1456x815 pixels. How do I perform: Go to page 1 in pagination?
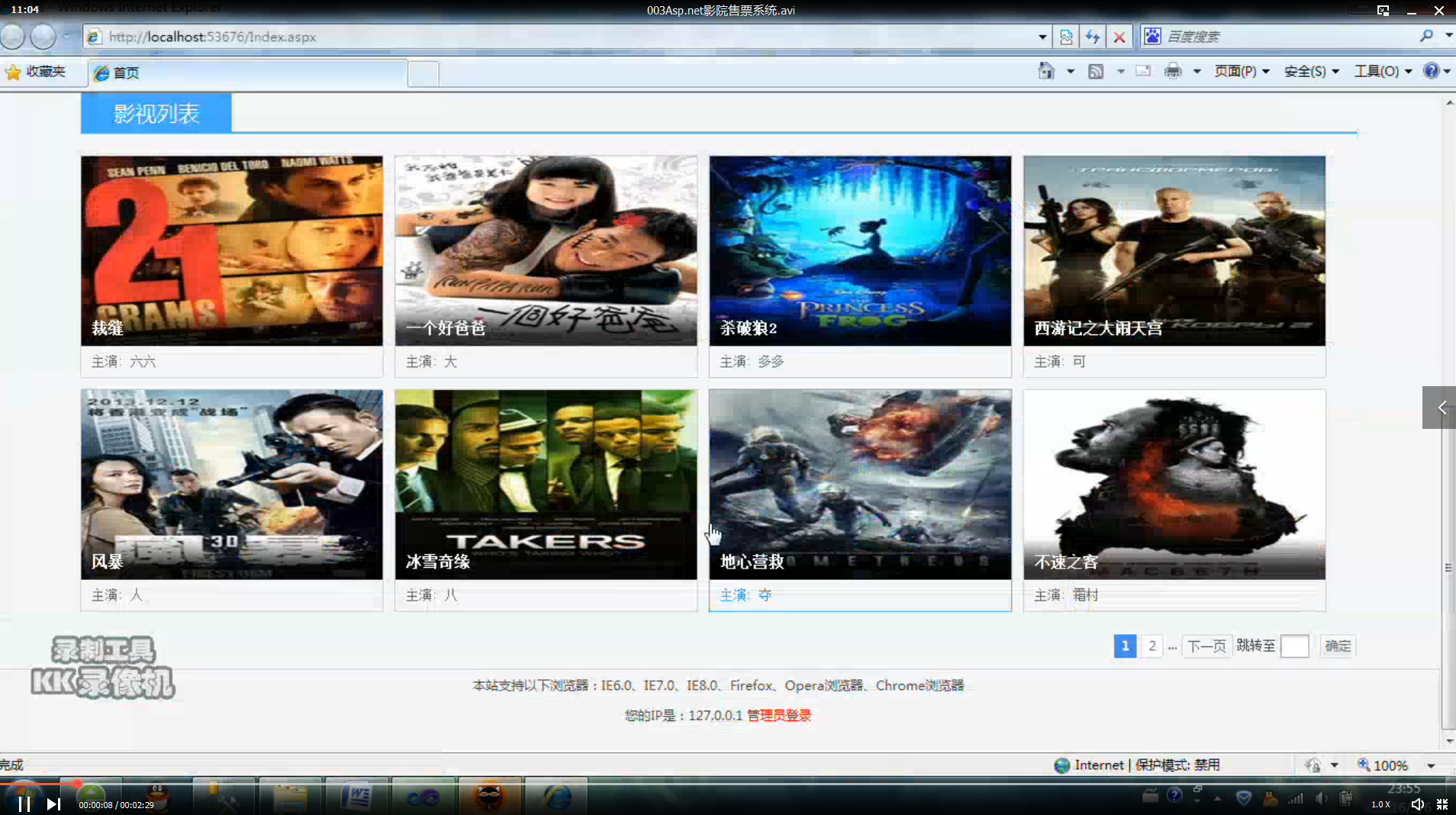[x=1125, y=646]
